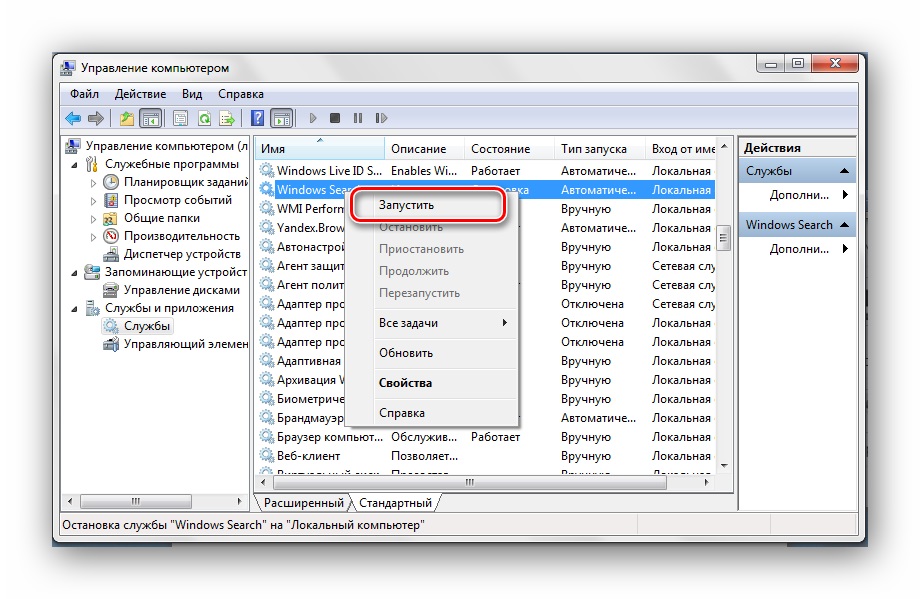Image resolution: width=920 pixels, height=599 pixels.
Task: Open the Справка menu in menu bar
Action: click(x=241, y=94)
